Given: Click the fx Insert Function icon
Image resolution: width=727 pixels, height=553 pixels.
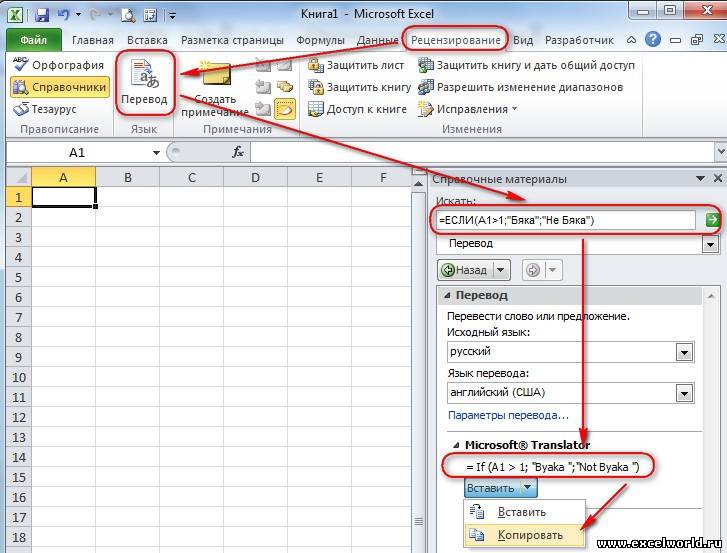Looking at the screenshot, I should coord(238,152).
